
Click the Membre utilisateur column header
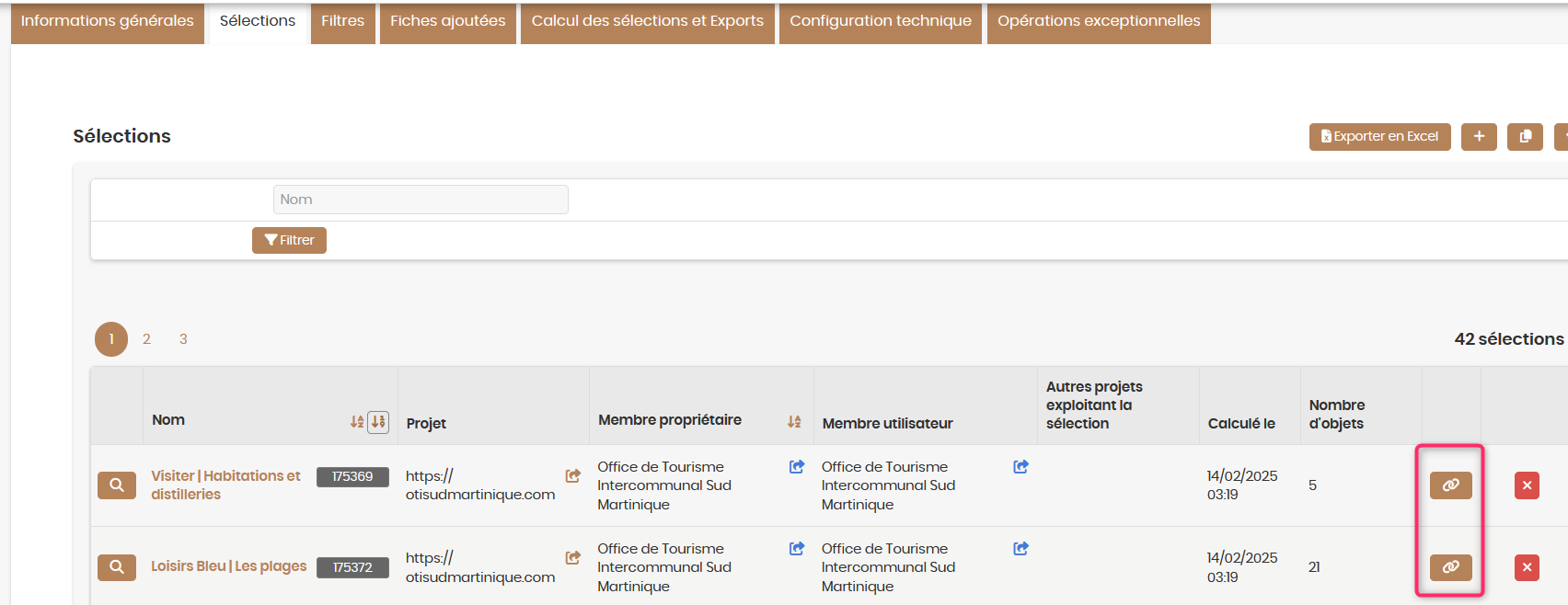point(887,424)
